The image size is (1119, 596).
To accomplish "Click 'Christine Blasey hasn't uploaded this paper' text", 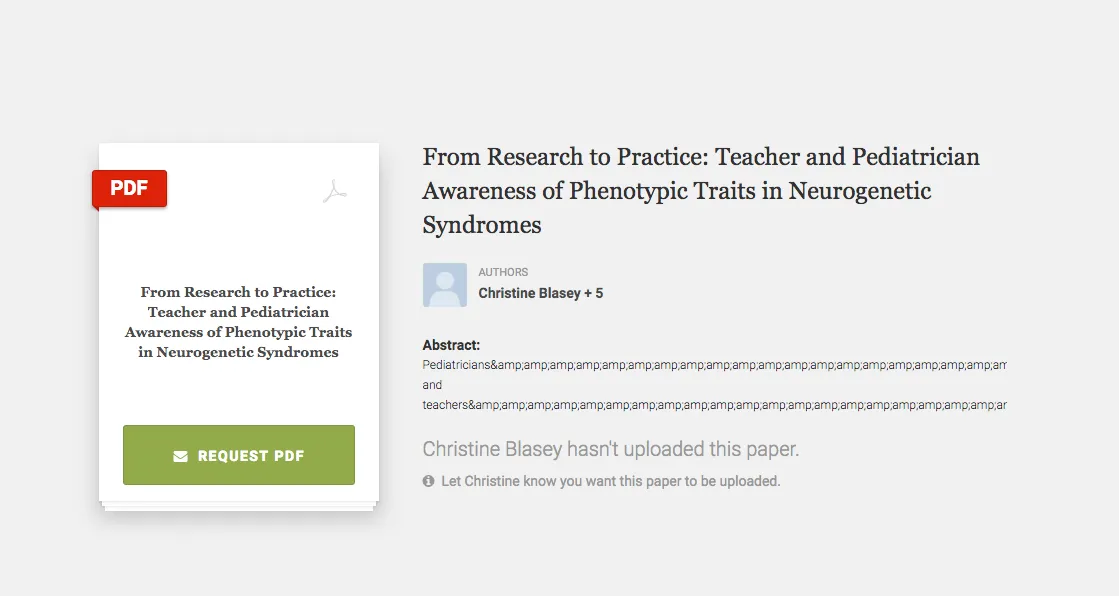I will 611,449.
